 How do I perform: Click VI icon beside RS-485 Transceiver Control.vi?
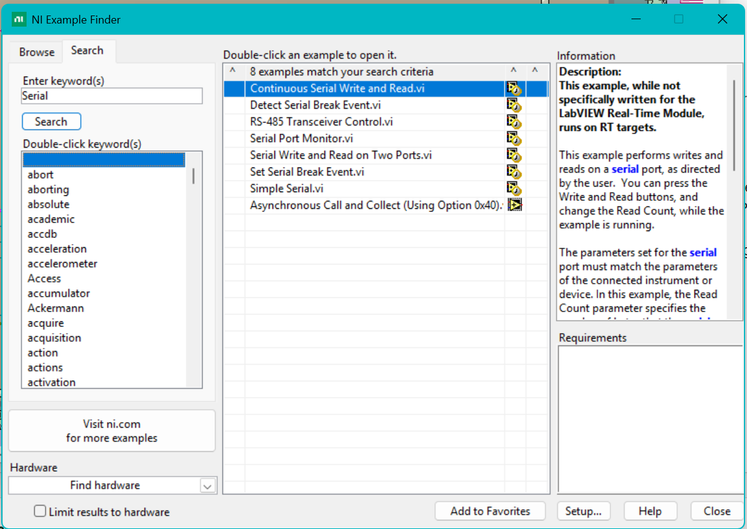point(514,122)
